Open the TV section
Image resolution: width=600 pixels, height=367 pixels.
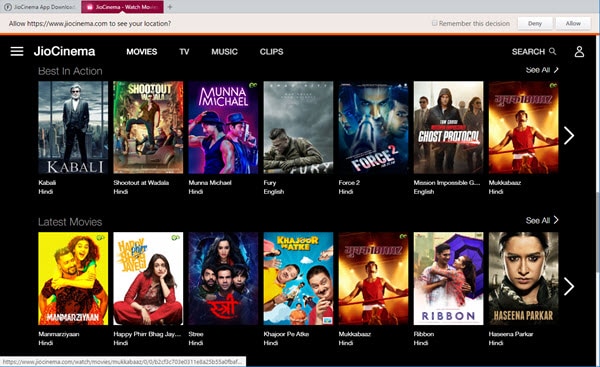[184, 52]
